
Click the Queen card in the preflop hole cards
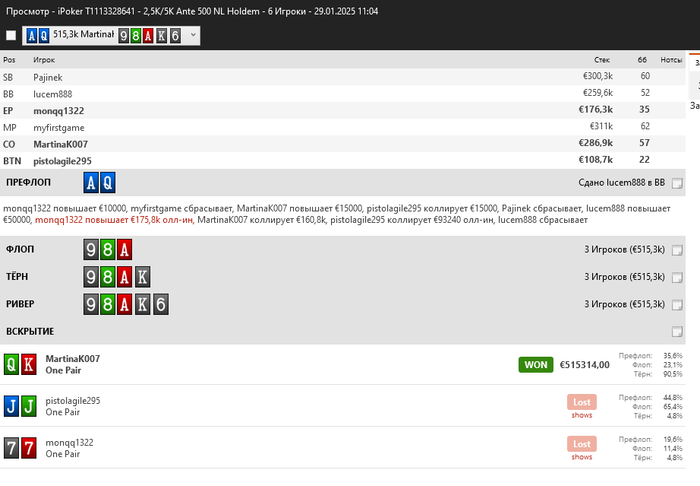tap(108, 183)
